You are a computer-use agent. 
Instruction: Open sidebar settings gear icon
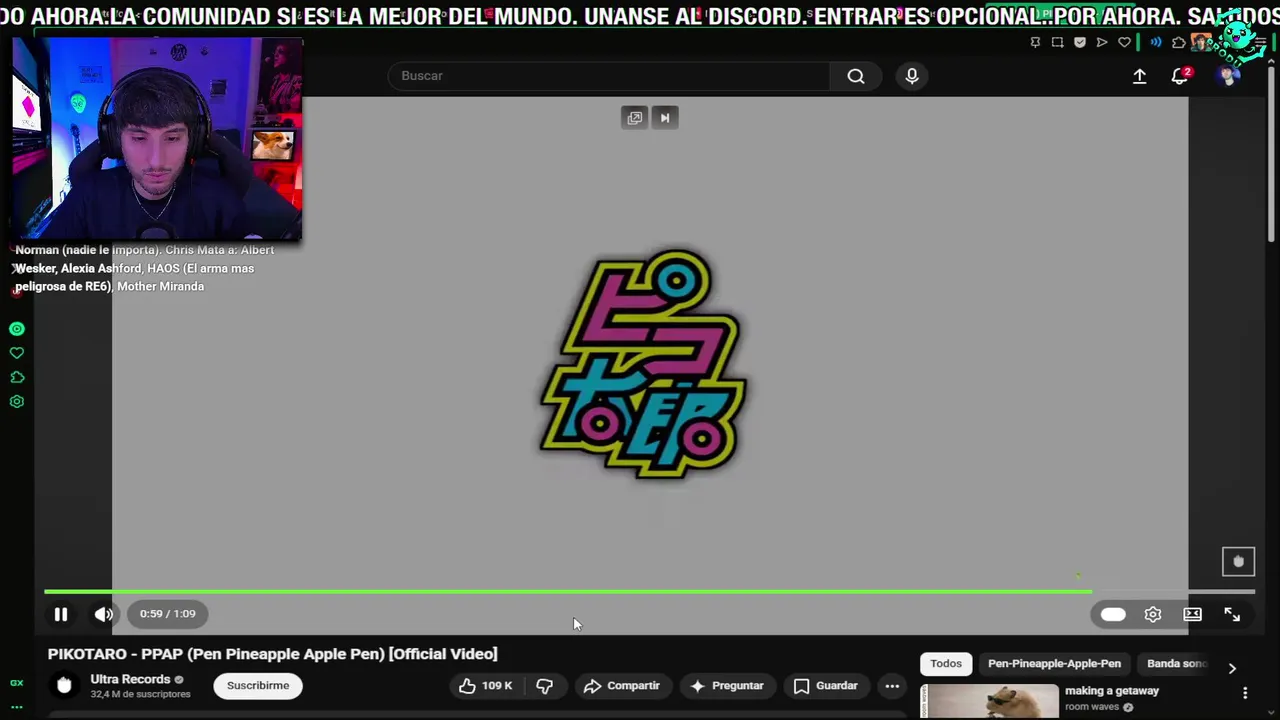17,402
